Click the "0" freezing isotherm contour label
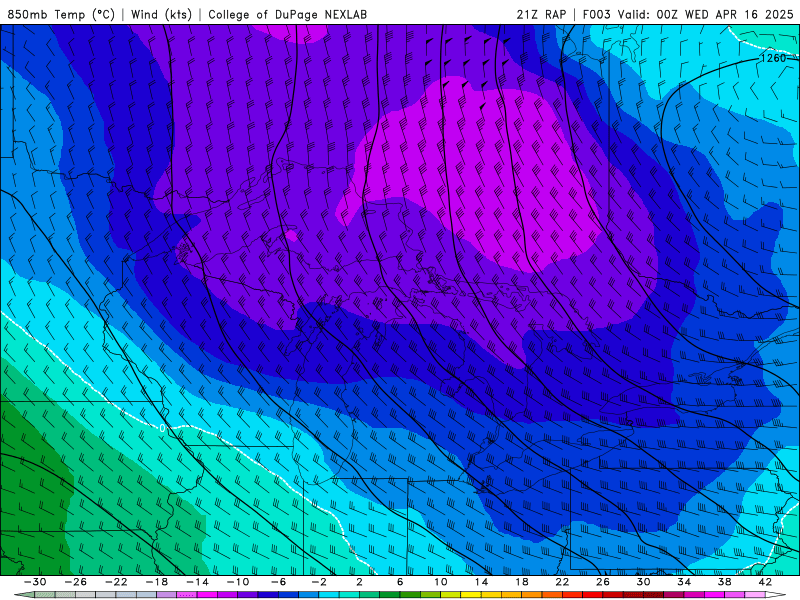 point(162,429)
